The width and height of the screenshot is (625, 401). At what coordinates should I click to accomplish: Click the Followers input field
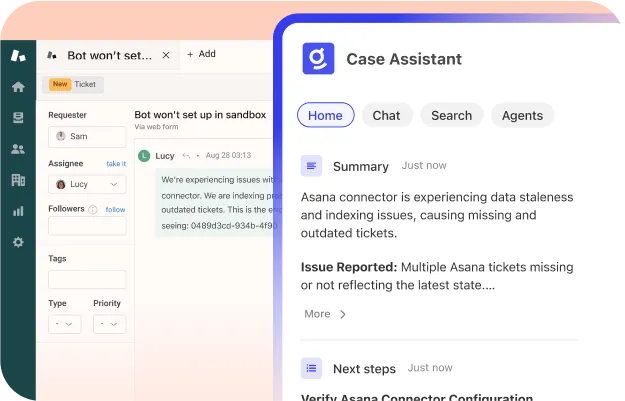tap(87, 226)
